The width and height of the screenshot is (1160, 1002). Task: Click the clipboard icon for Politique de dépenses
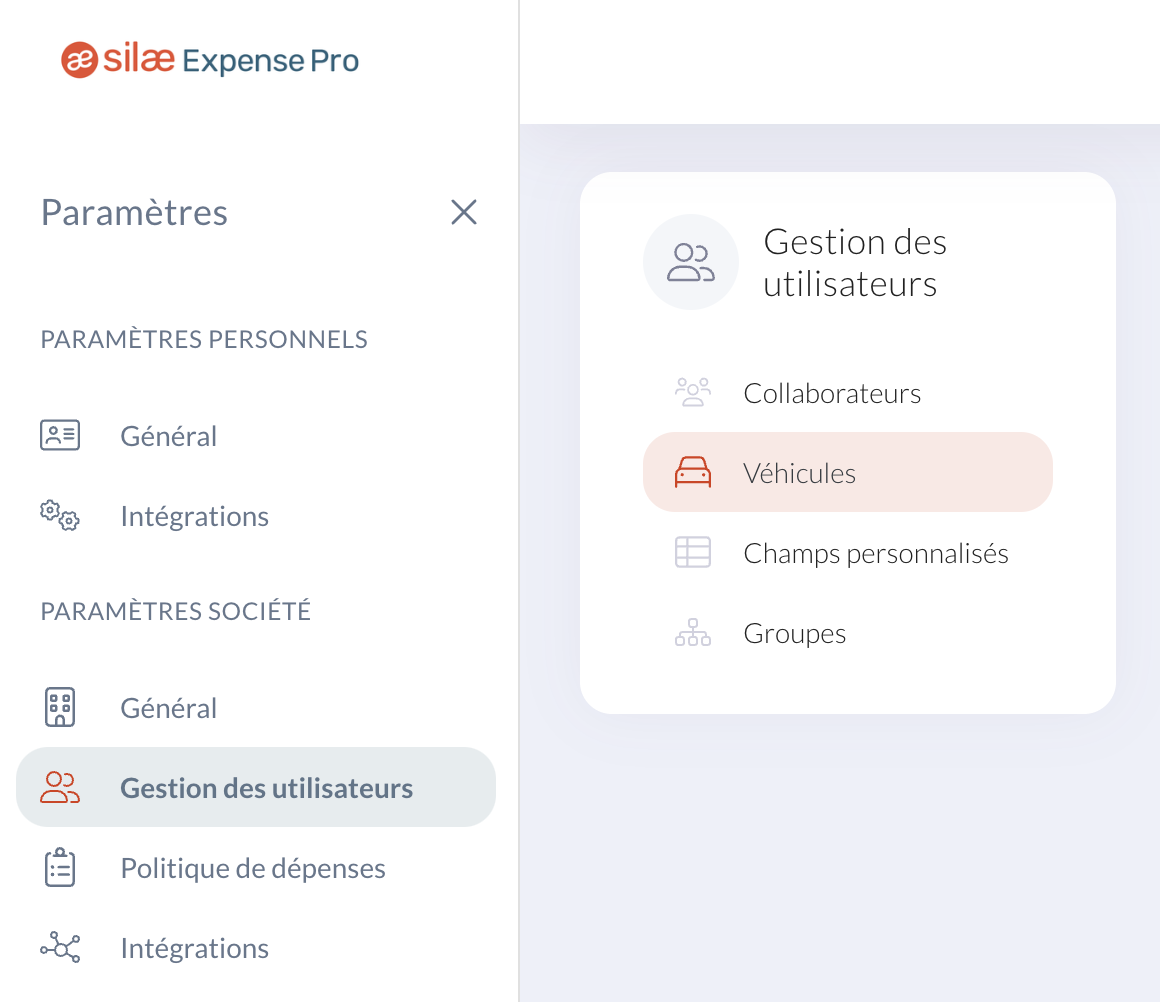60,867
